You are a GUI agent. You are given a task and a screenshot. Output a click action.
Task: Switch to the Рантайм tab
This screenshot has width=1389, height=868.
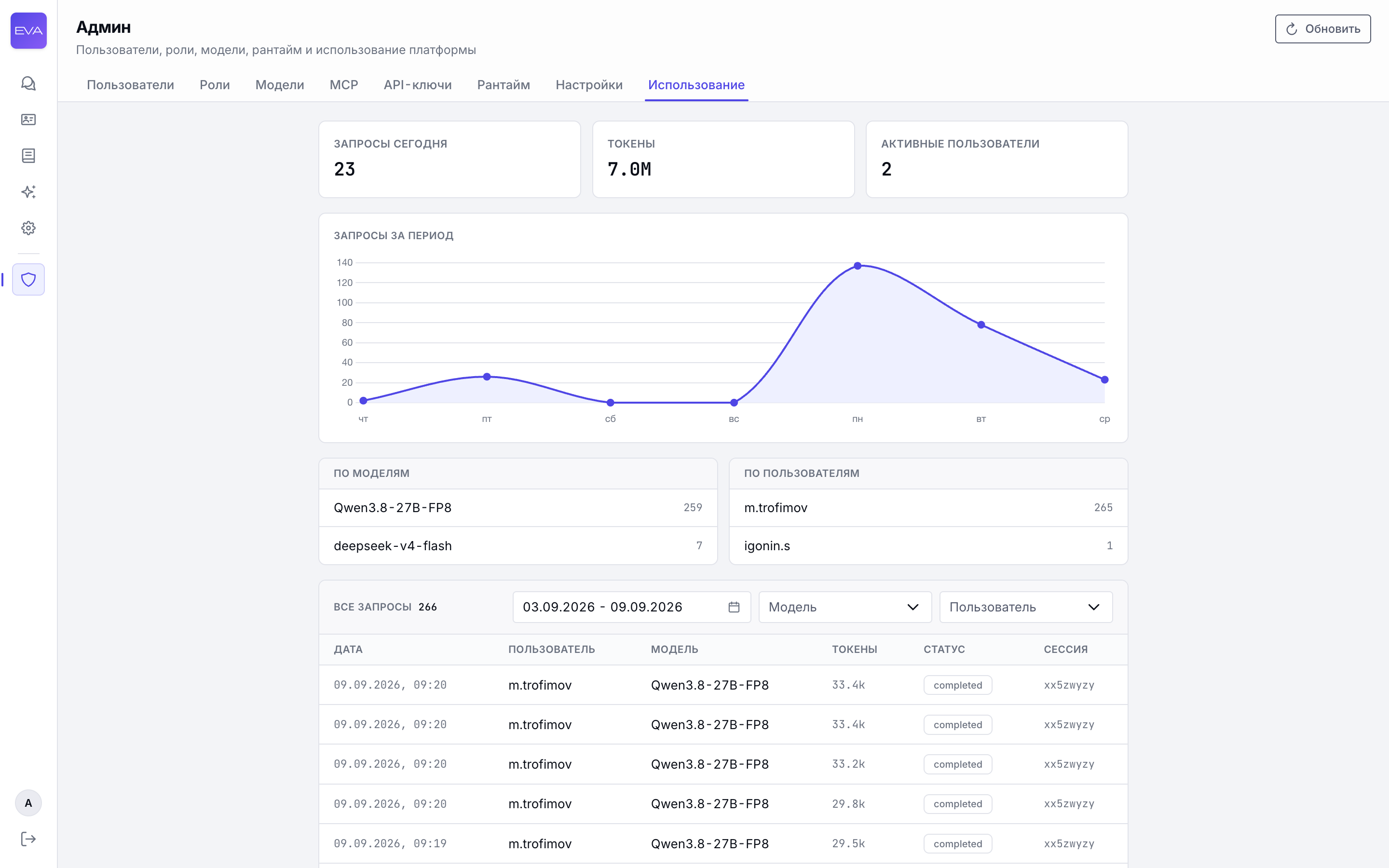(x=504, y=85)
